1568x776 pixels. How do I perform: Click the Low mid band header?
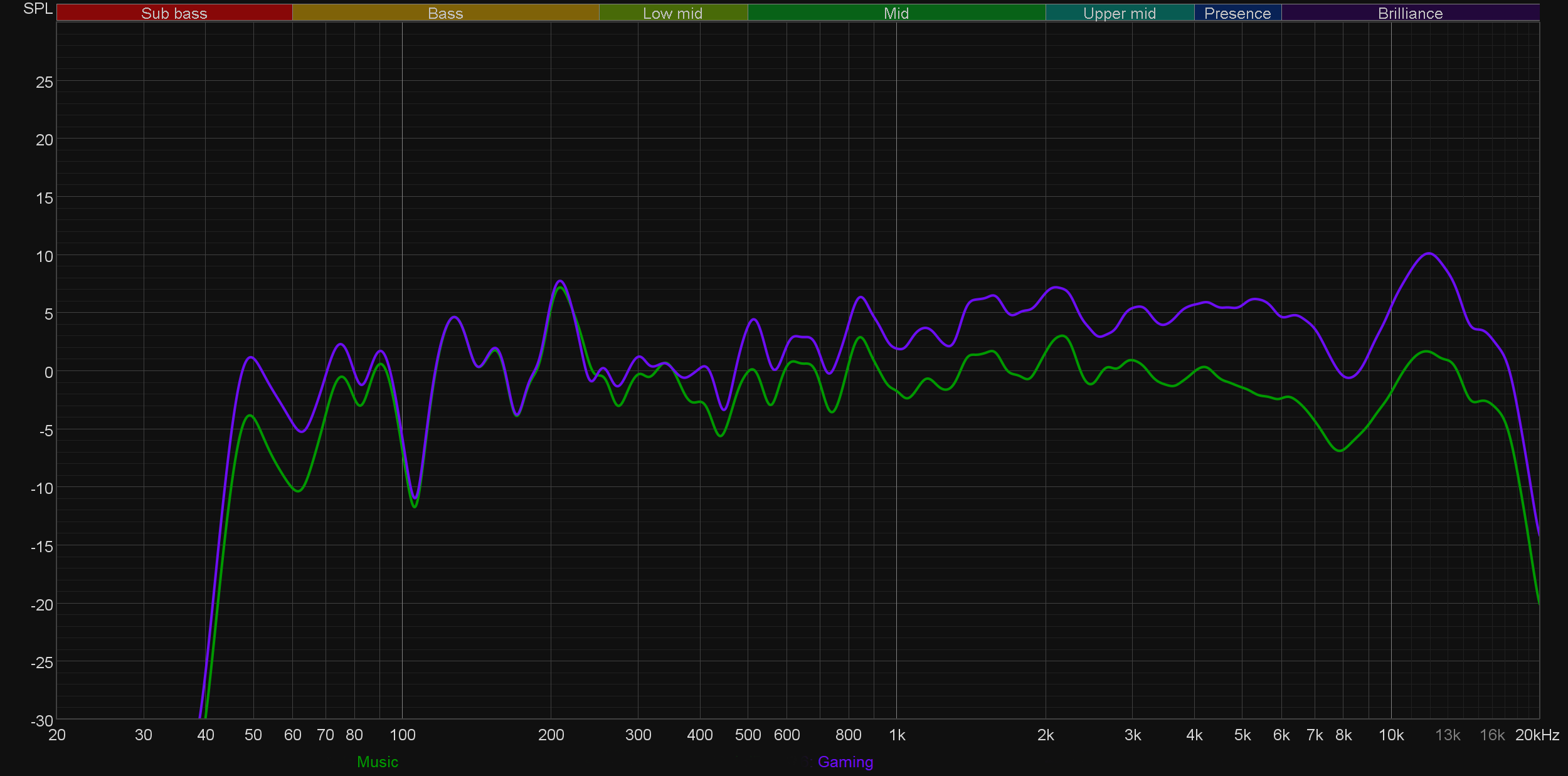672,13
